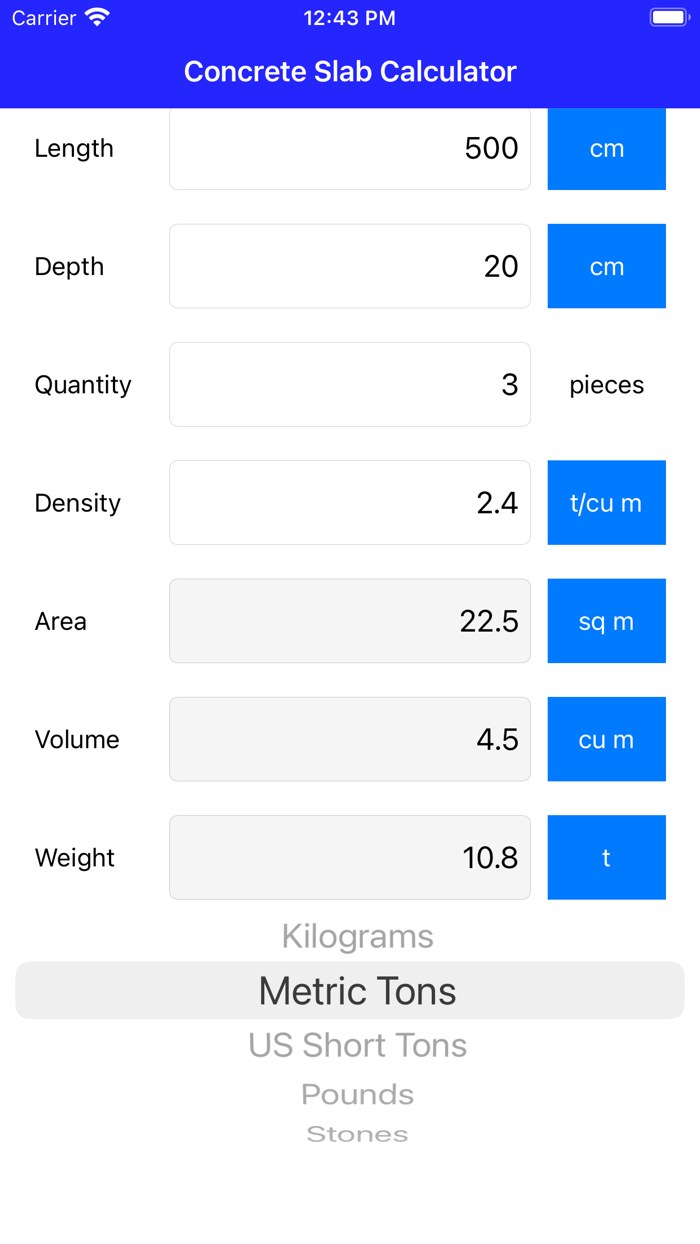The height and width of the screenshot is (1244, 700).
Task: Click the Depth value field showing 20
Action: 350,266
